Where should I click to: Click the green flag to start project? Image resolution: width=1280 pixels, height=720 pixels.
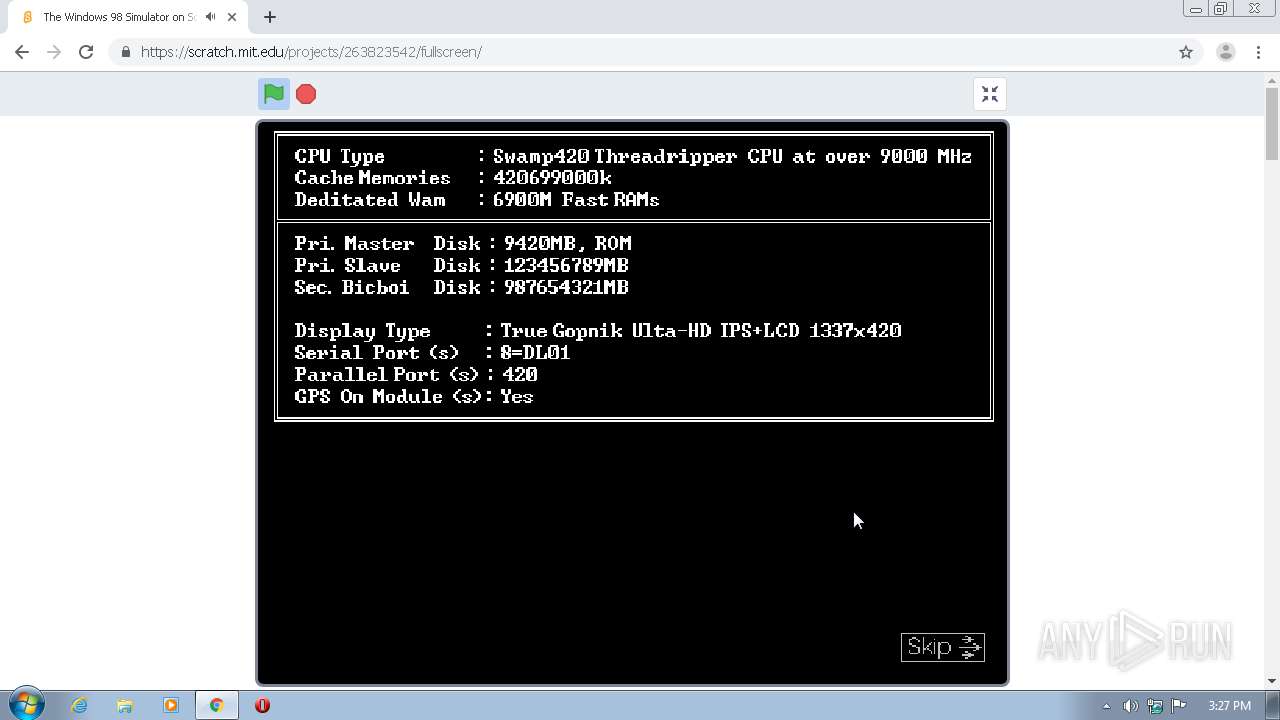click(x=274, y=94)
